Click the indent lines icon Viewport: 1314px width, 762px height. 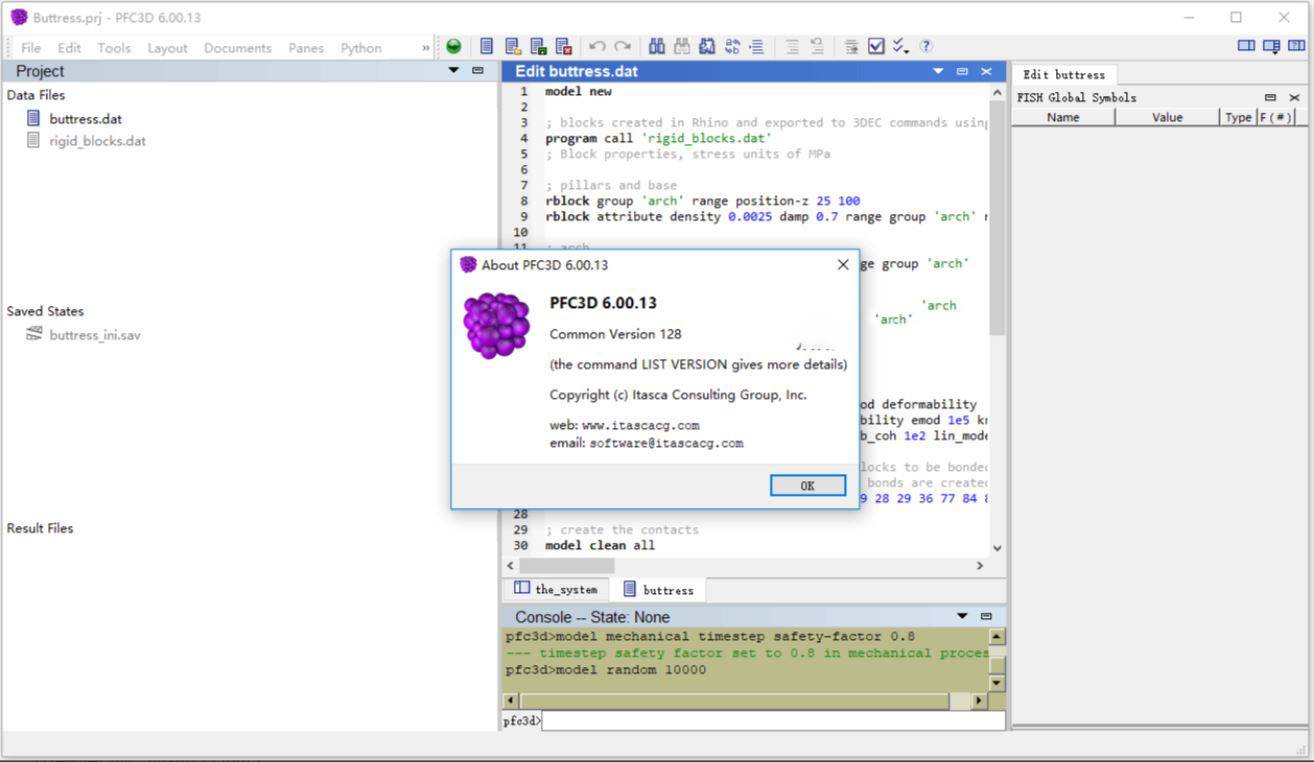756,47
